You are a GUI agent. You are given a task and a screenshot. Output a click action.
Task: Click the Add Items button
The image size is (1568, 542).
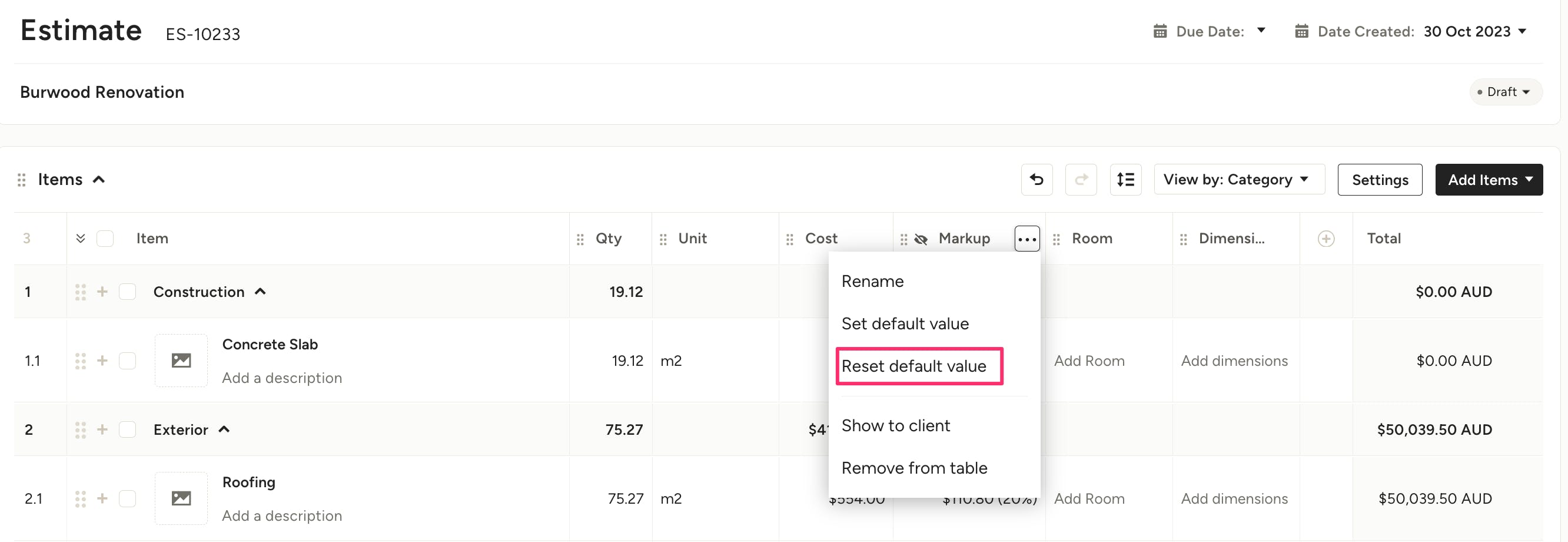click(1489, 180)
